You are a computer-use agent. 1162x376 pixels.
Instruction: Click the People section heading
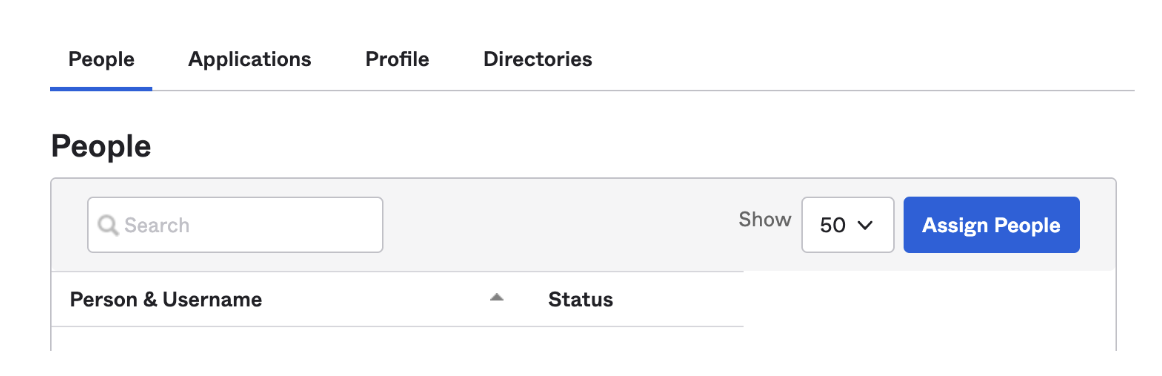click(x=101, y=147)
